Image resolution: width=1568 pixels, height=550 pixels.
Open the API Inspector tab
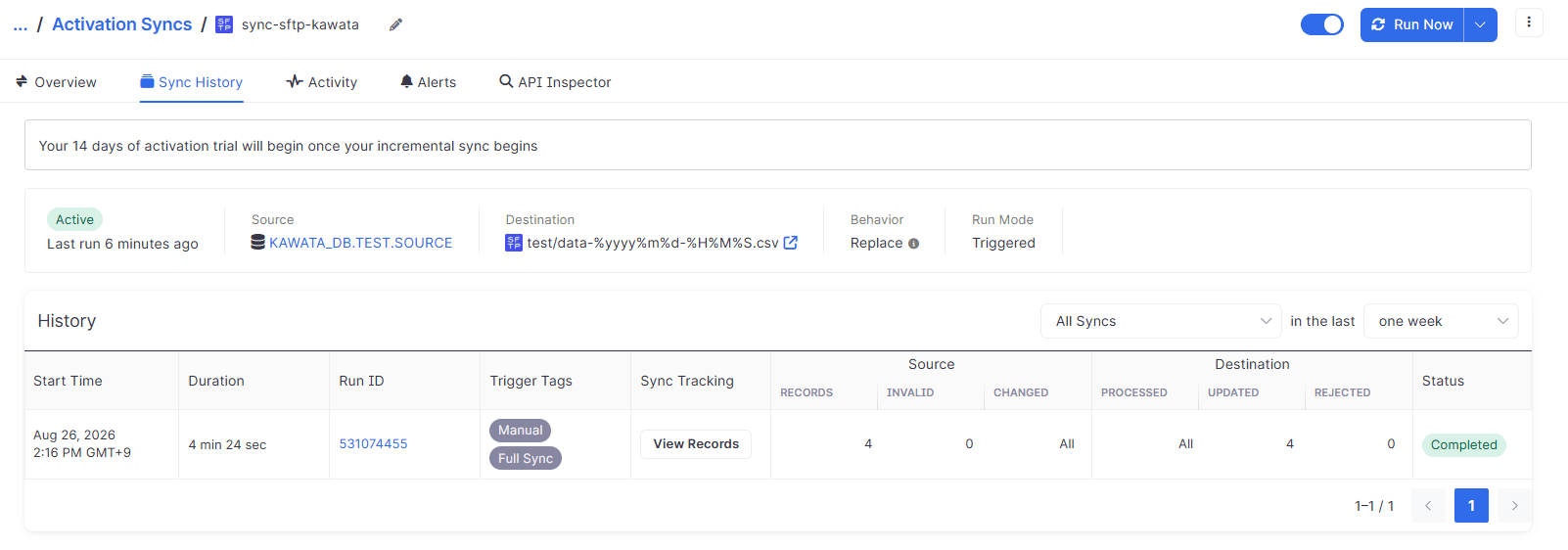click(555, 82)
